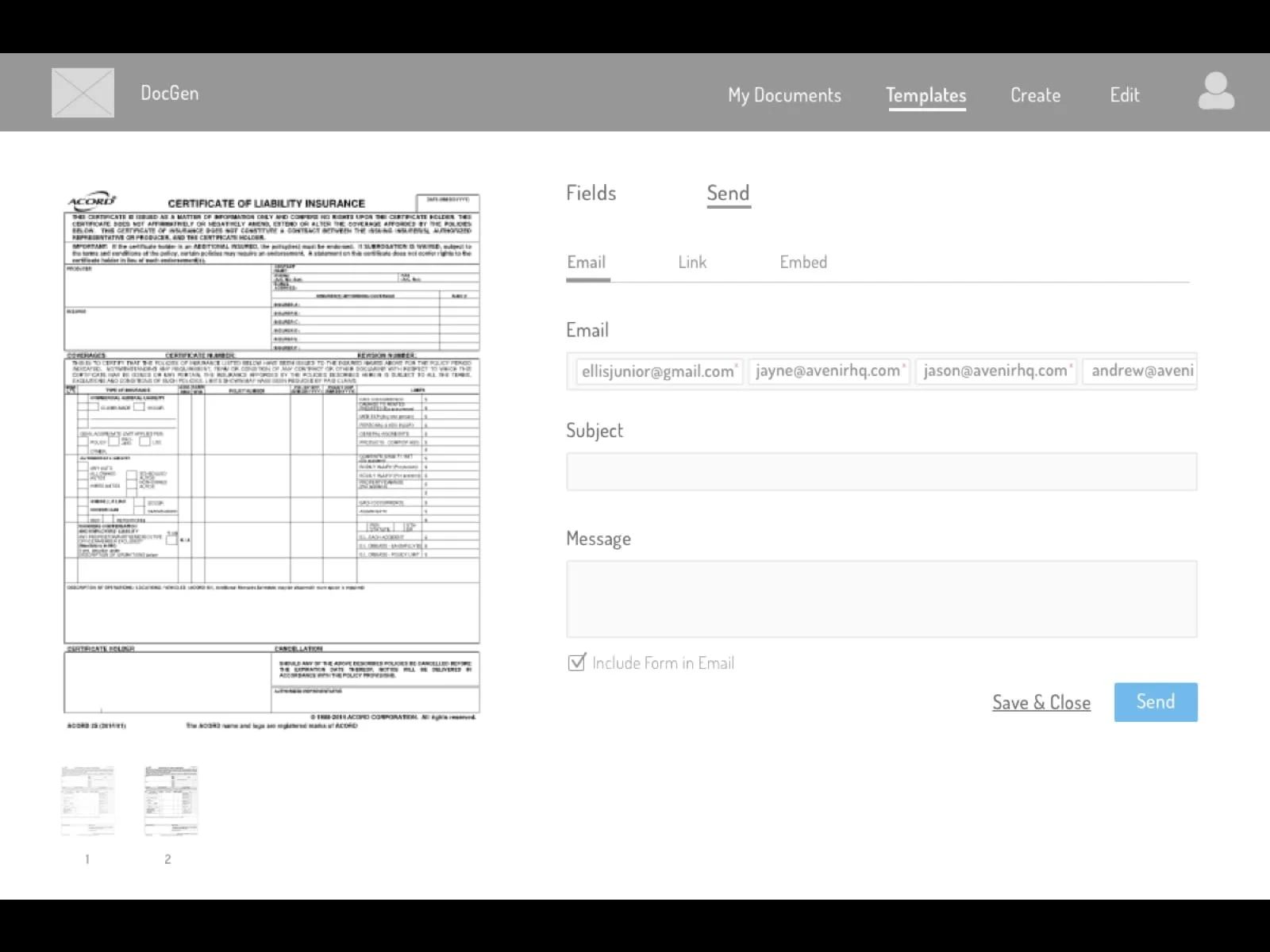Screen dimensions: 1270x952
Task: Click the blue Send button
Action: pyautogui.click(x=1156, y=702)
